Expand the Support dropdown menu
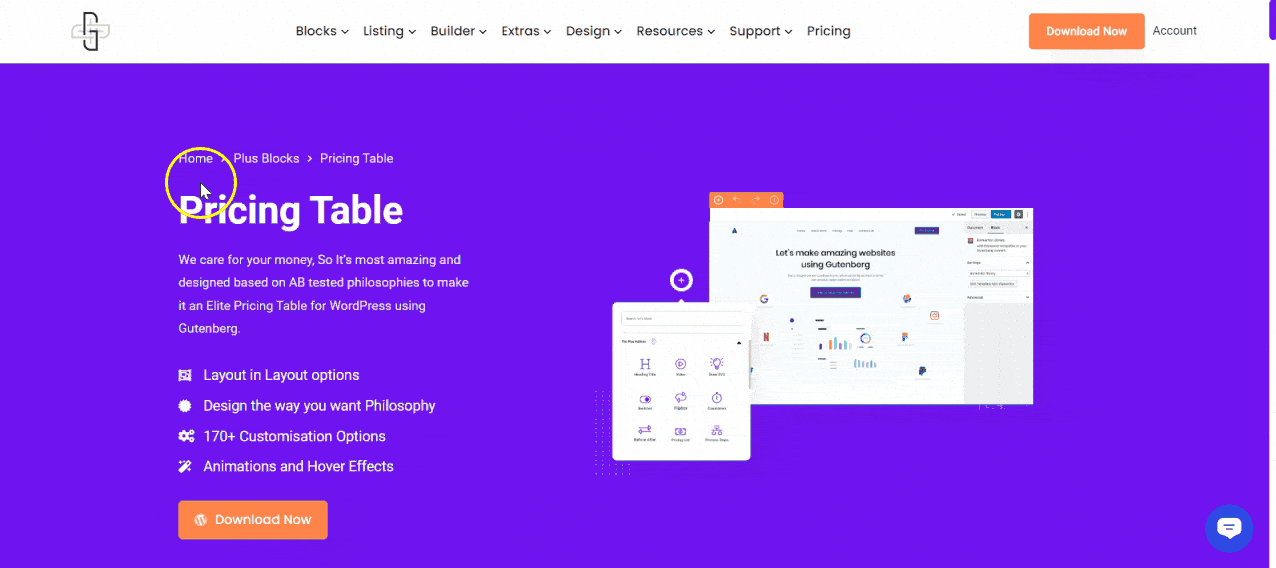The image size is (1276, 568). (761, 31)
